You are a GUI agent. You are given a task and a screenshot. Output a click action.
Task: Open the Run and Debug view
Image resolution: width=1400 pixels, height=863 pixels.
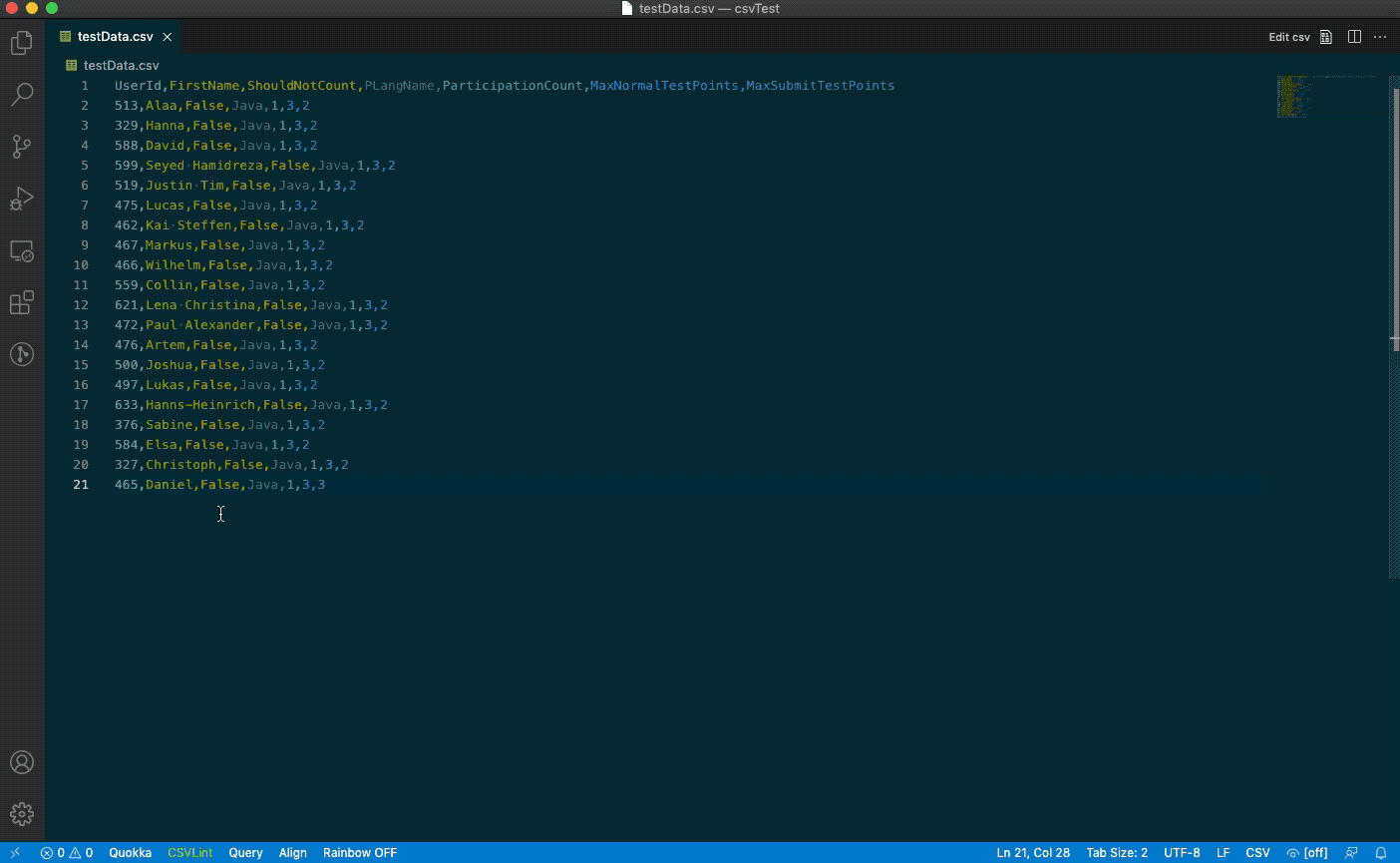click(x=22, y=199)
